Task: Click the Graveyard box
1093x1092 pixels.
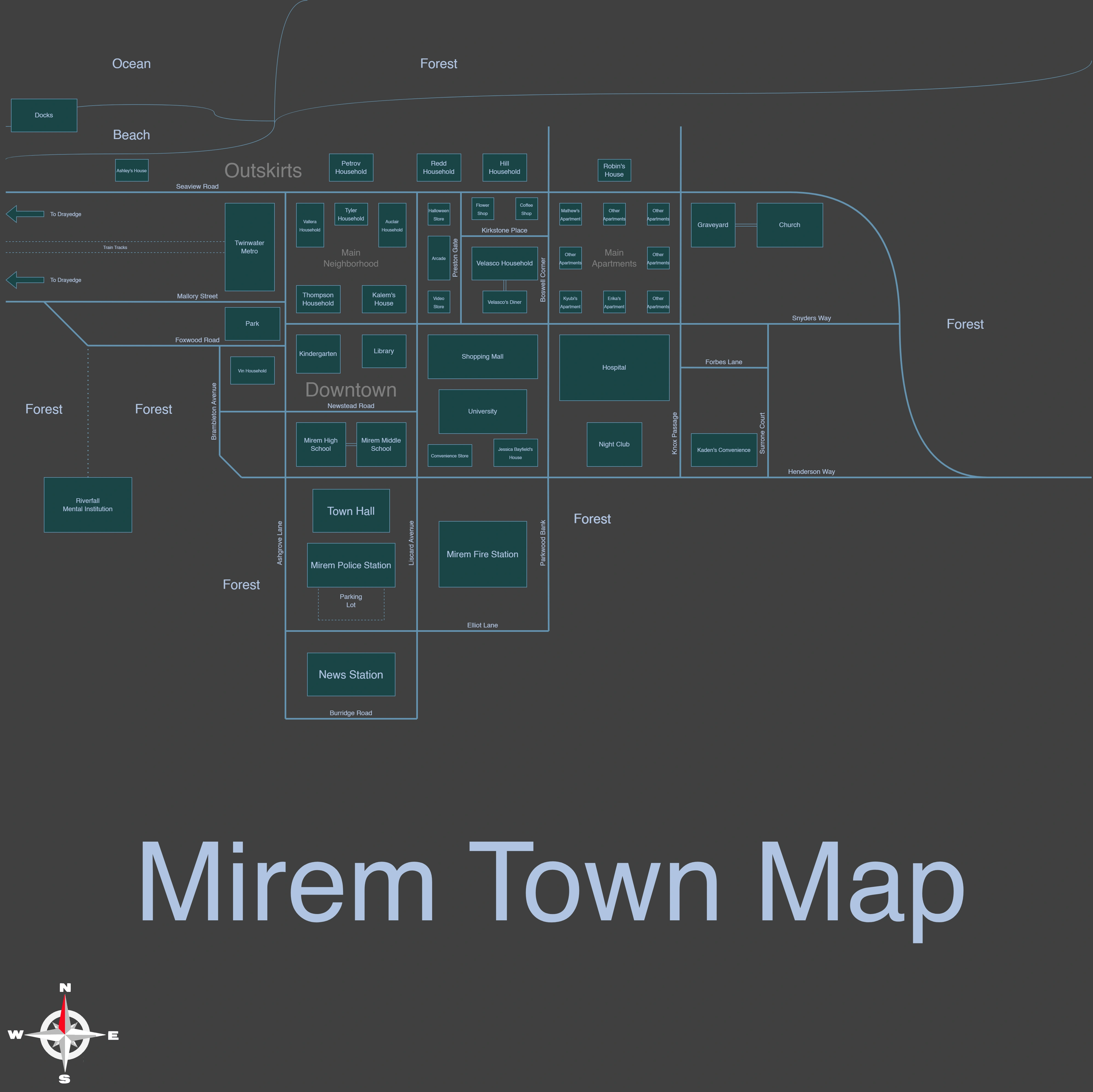Action: (x=713, y=225)
